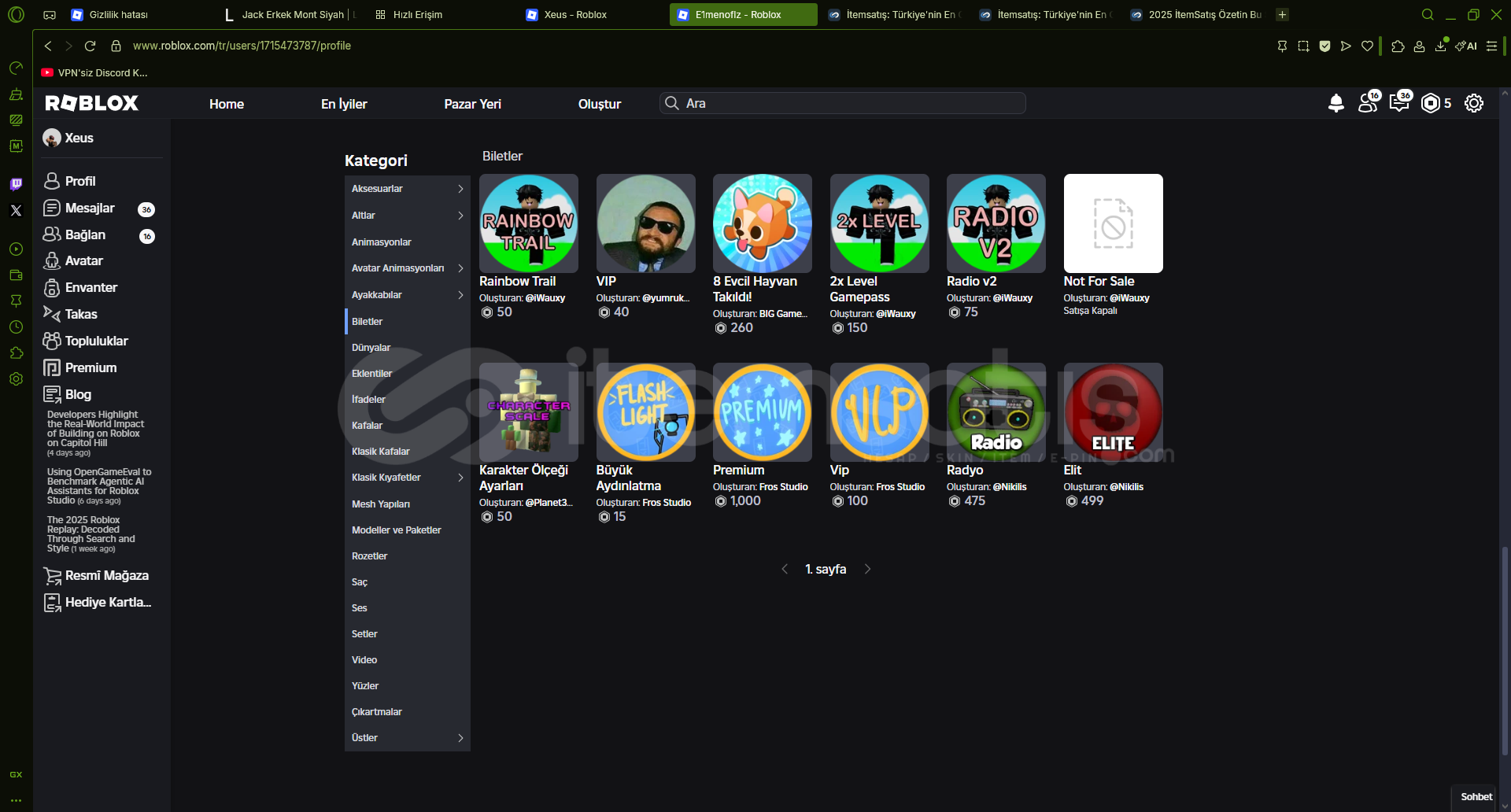Open X (Twitter) in the Opera sidebar

(x=16, y=210)
